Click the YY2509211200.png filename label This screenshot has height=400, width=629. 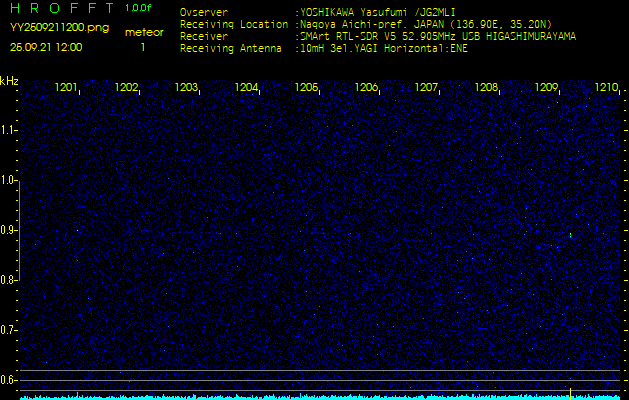[59, 28]
